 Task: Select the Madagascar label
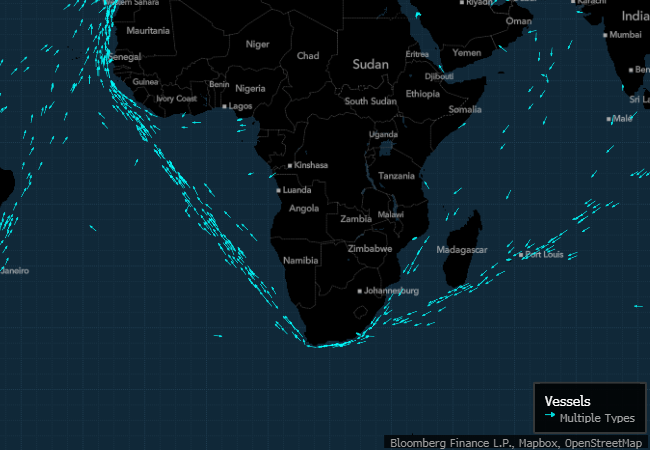[462, 250]
